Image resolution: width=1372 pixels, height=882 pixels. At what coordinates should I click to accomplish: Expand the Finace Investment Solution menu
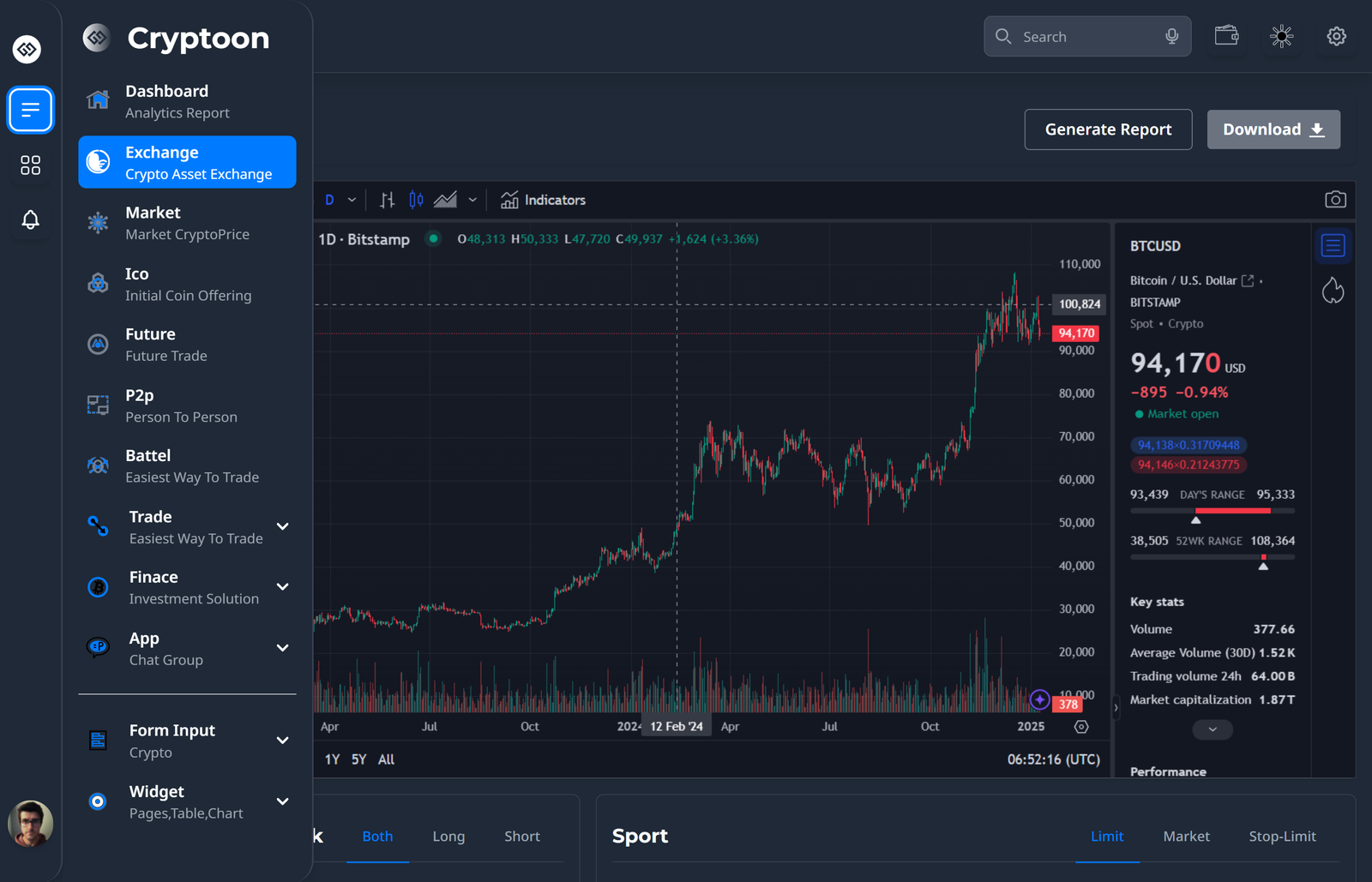pyautogui.click(x=282, y=587)
